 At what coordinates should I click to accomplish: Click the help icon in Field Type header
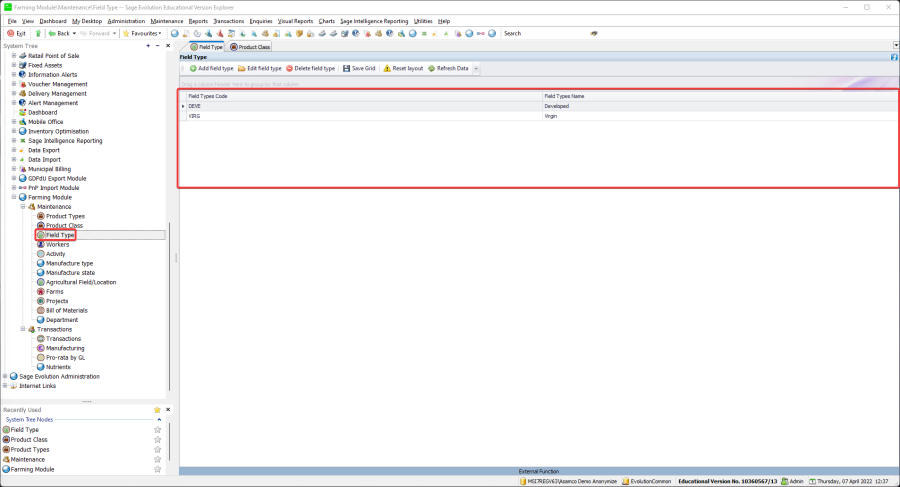tap(893, 57)
